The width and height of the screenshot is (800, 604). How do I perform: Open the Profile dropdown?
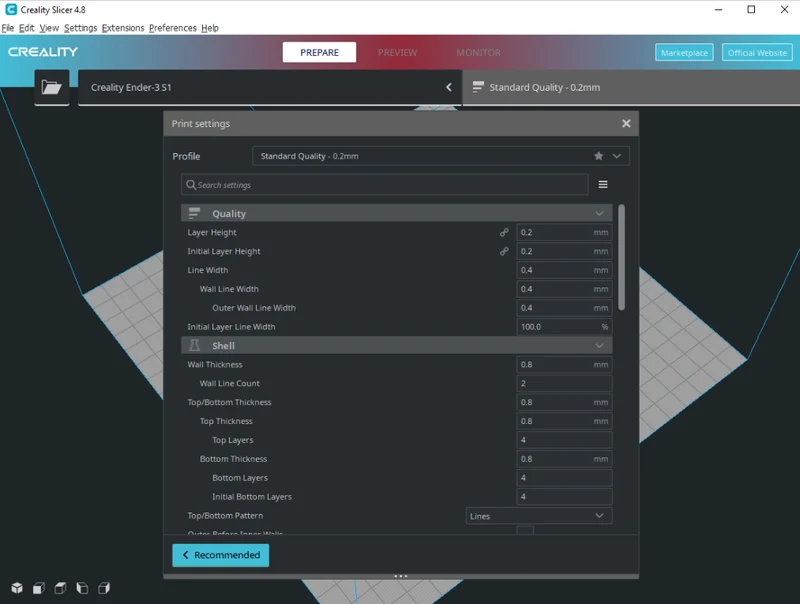pyautogui.click(x=441, y=156)
